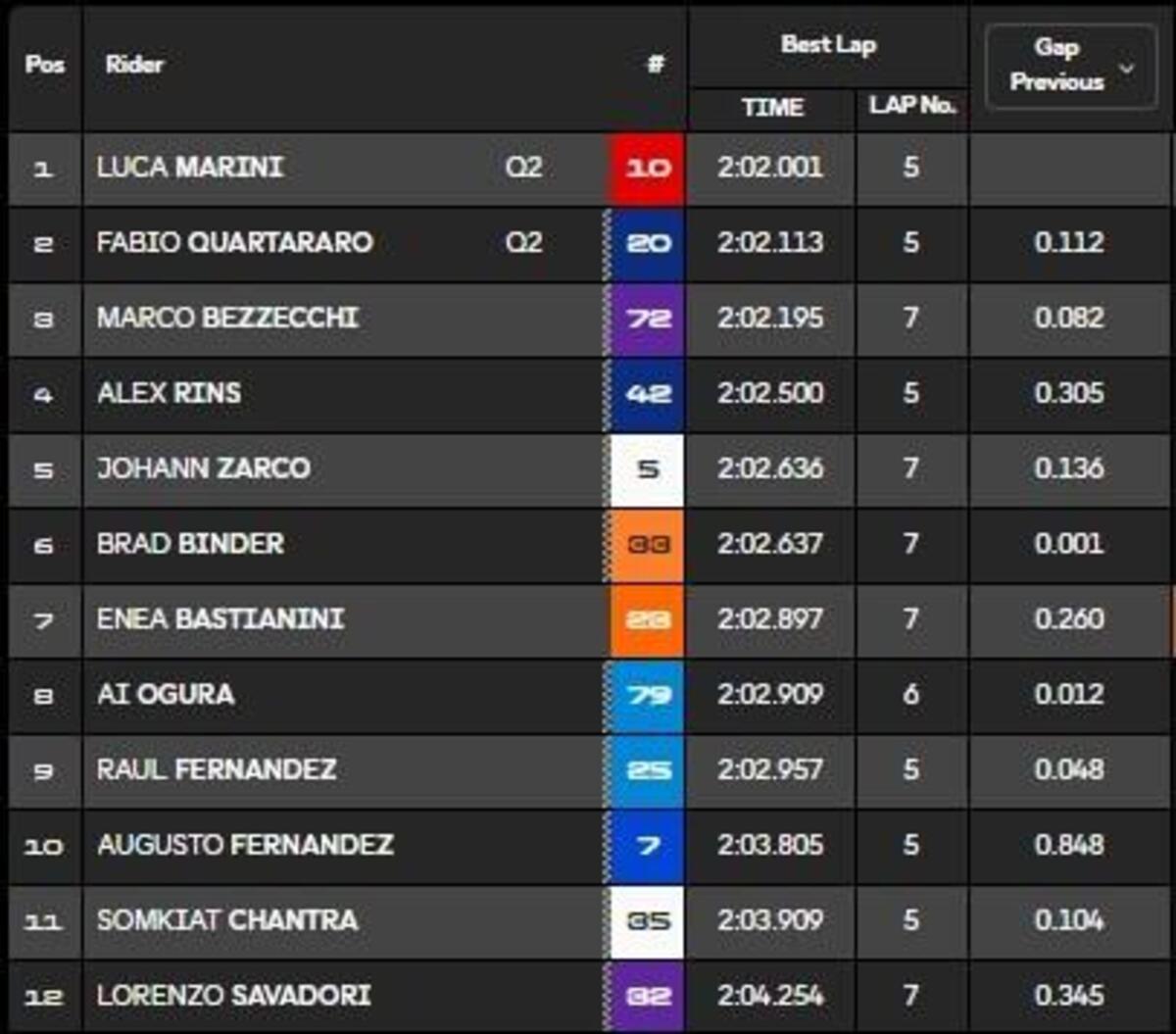The image size is (1176, 1034).
Task: Click the Pos column header
Action: point(45,66)
